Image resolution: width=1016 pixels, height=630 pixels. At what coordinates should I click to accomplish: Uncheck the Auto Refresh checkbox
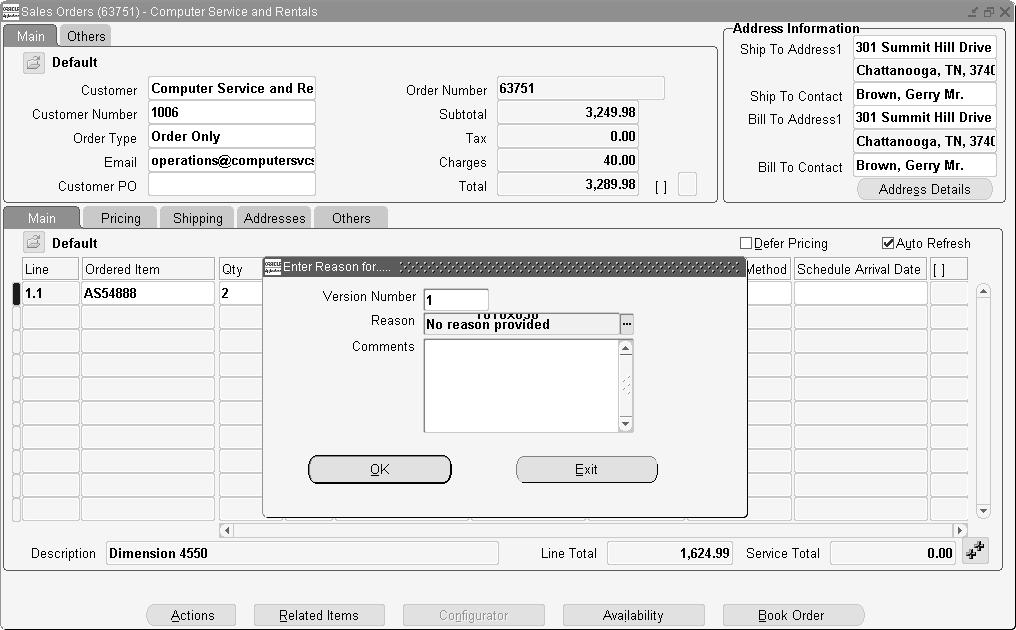tap(888, 243)
